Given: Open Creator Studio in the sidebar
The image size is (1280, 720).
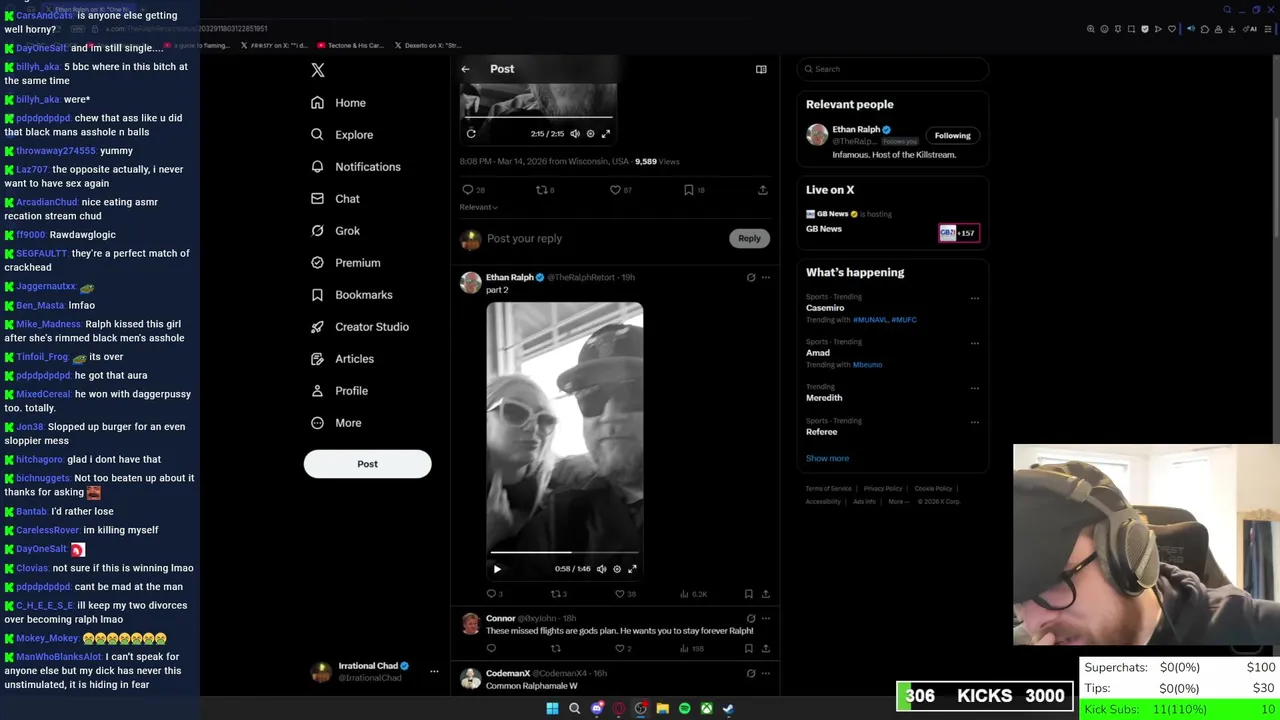Looking at the screenshot, I should coord(359,327).
